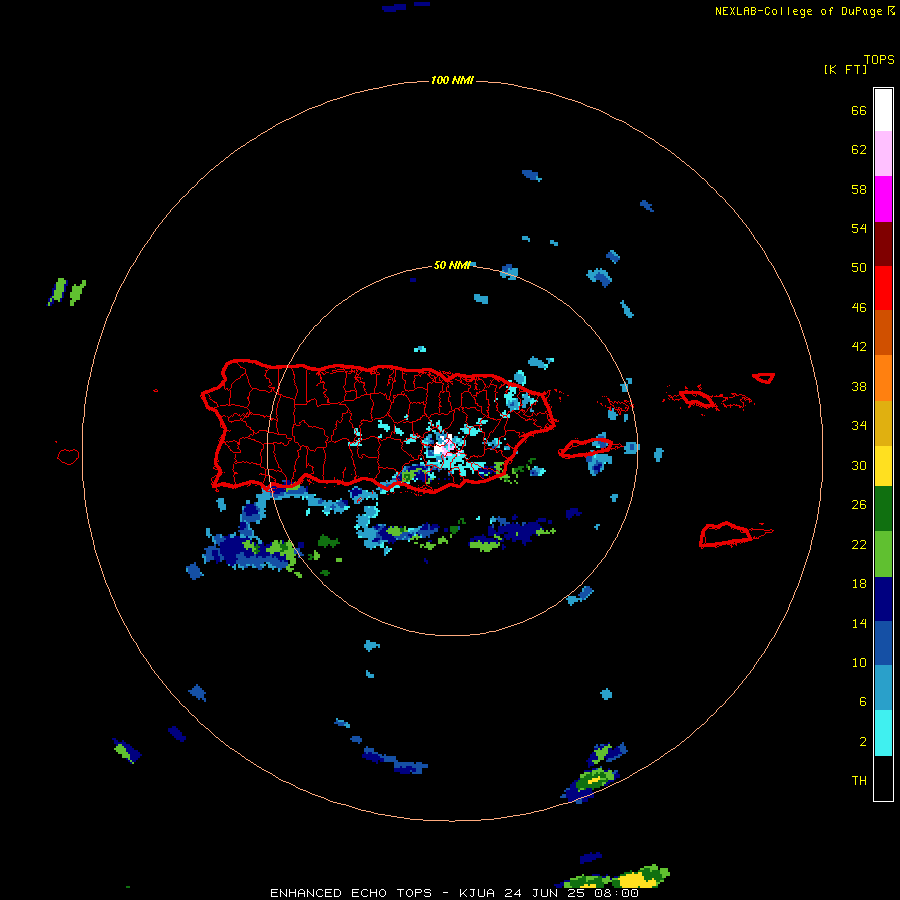900x900 pixels.
Task: Click the 58 legend value
Action: (x=859, y=189)
